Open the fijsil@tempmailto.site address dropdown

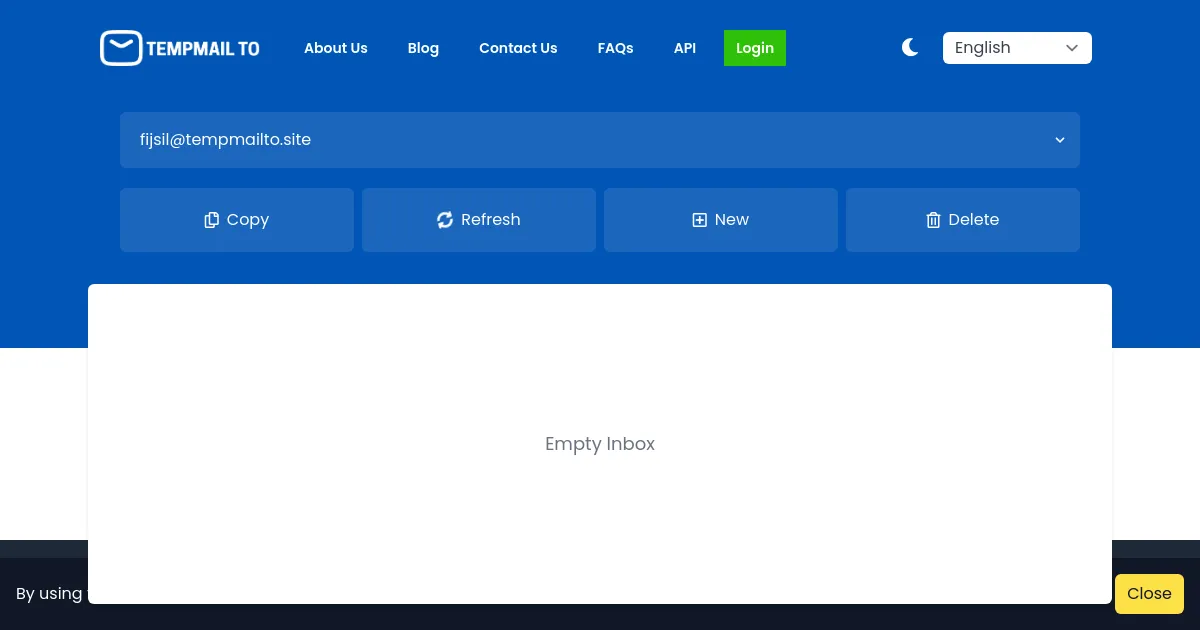click(600, 140)
